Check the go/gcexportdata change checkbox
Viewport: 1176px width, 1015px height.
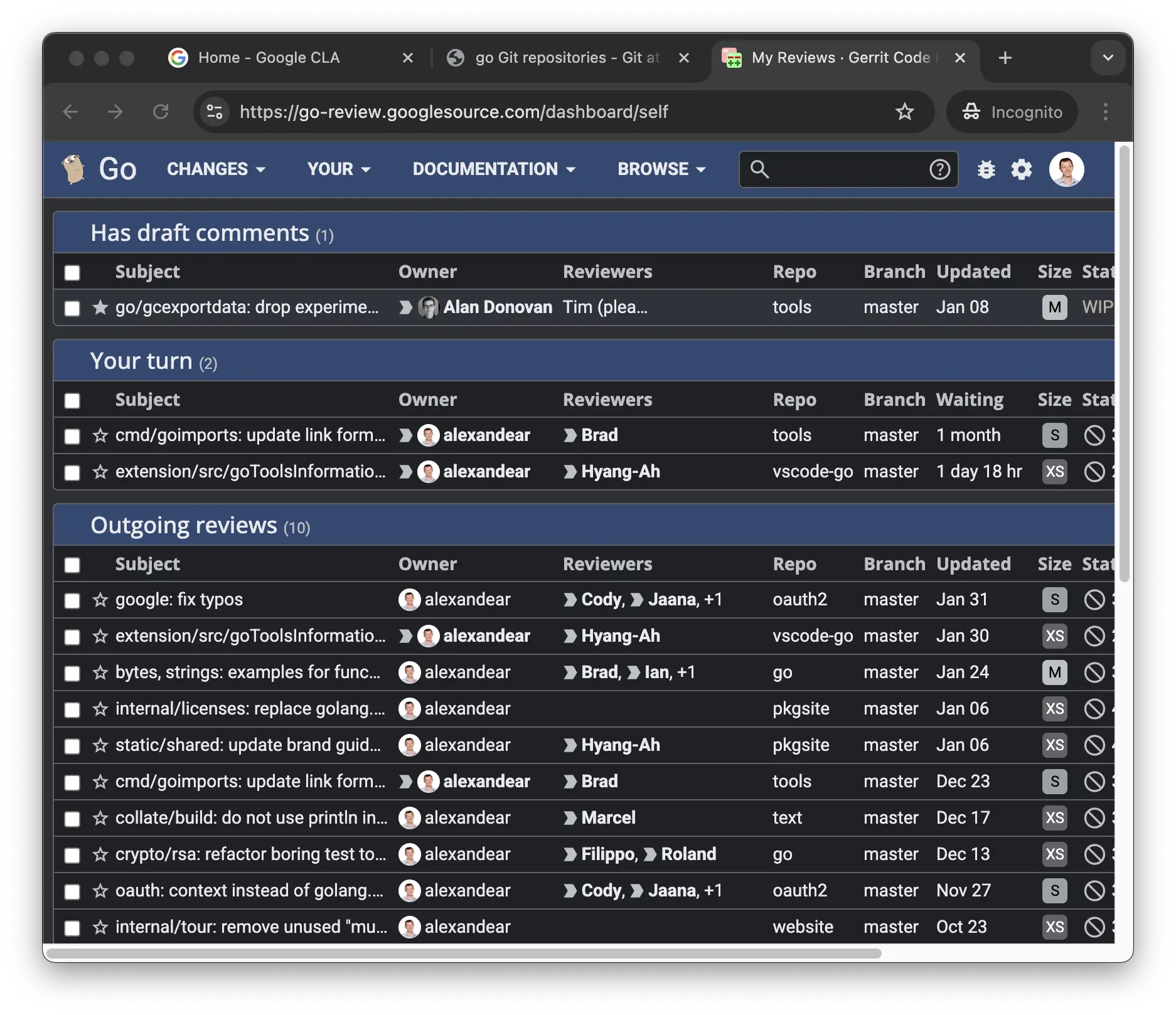72,308
